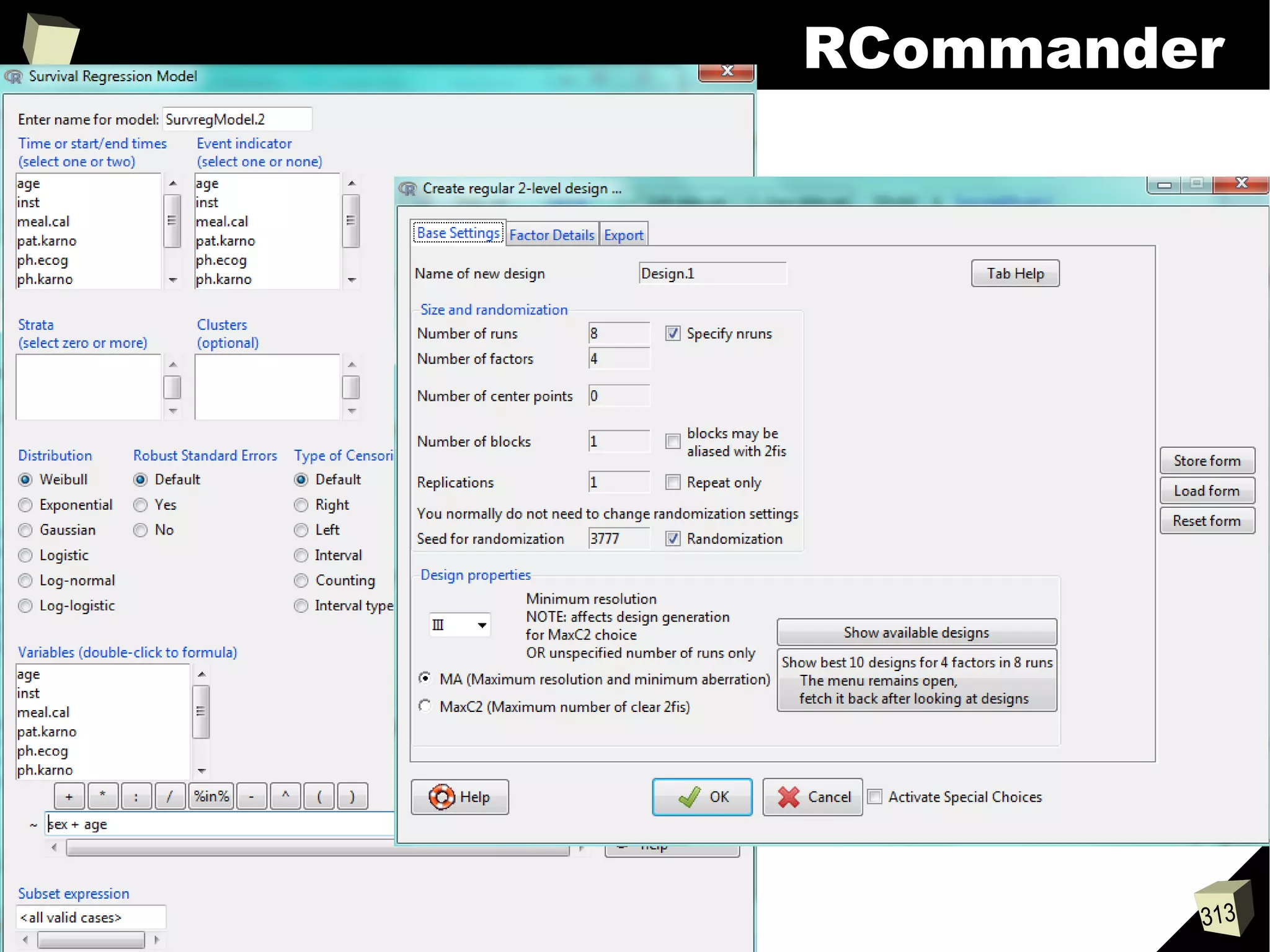Click R icon in Survival Regression title bar
Viewport: 1270px width, 952px height.
tap(14, 76)
